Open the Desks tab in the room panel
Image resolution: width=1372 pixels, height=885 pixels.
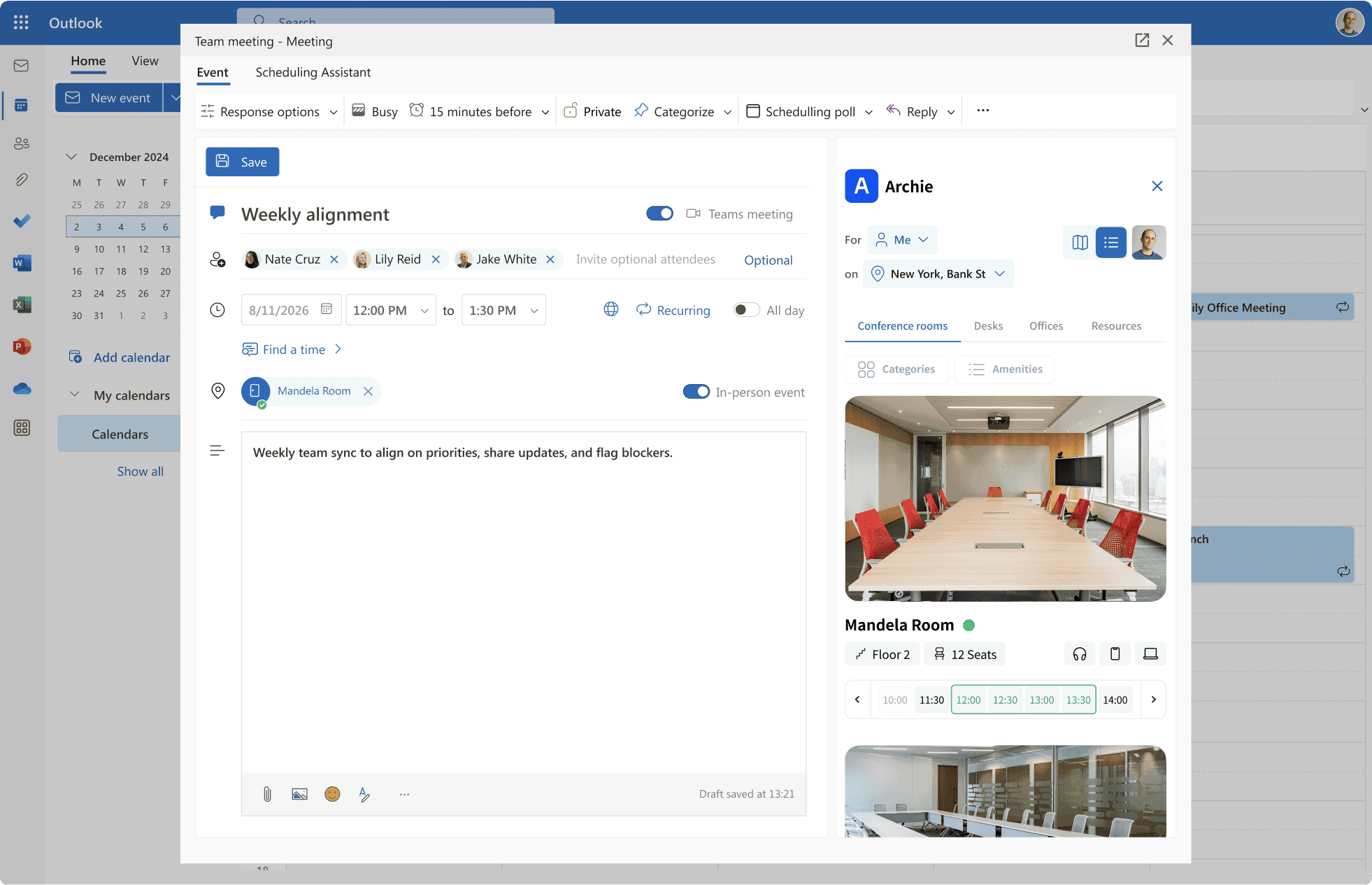pos(988,325)
